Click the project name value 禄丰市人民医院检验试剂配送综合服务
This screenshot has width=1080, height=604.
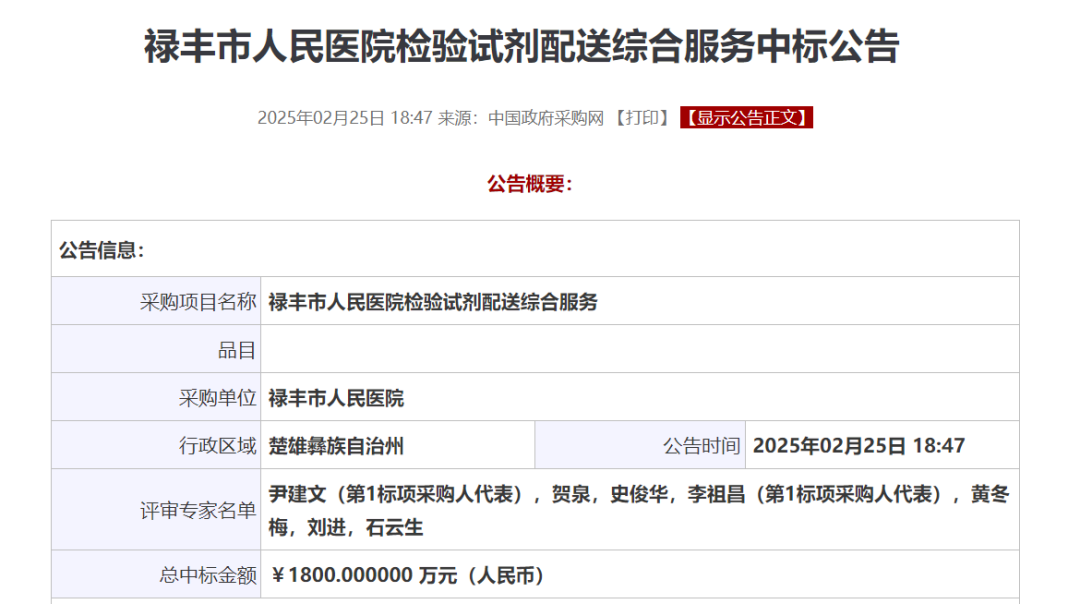[x=433, y=302]
